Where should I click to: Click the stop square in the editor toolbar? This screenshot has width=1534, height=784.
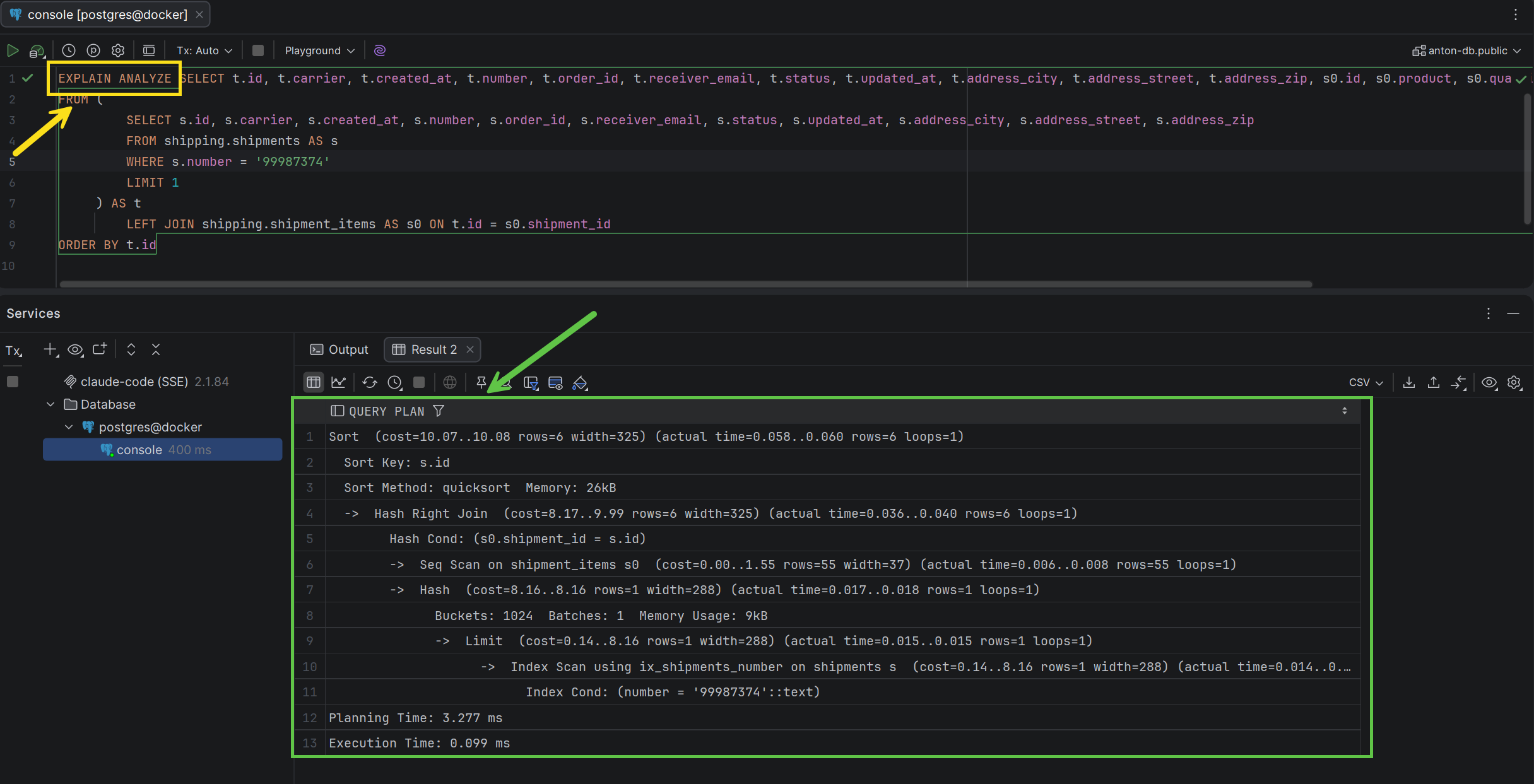click(258, 50)
